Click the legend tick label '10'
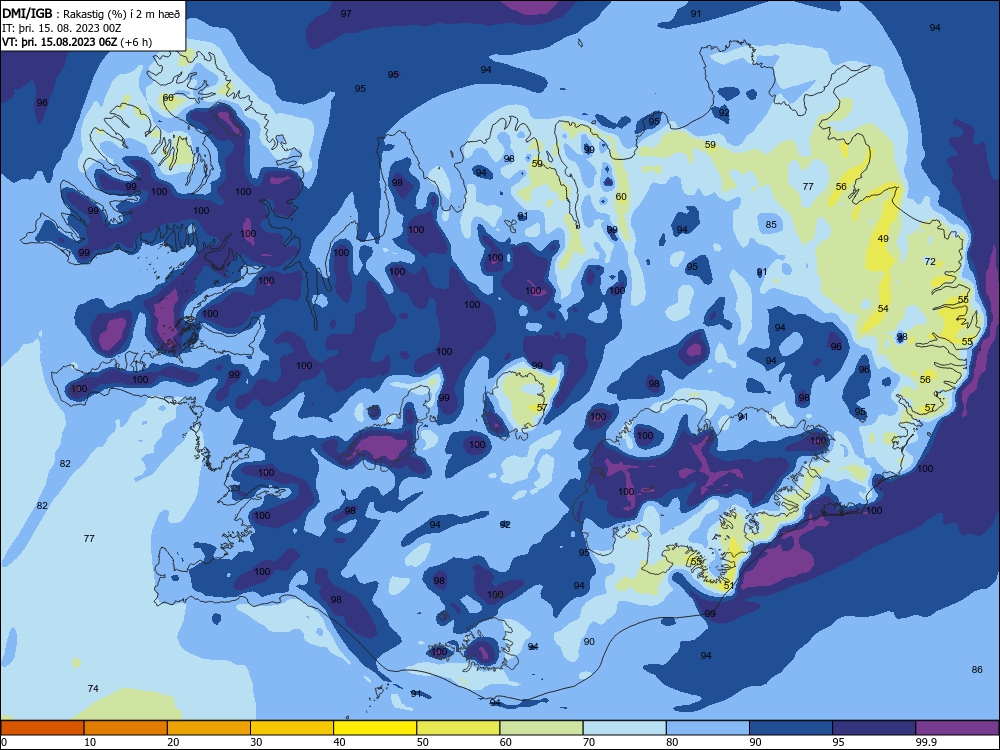1000x750 pixels. 90,742
